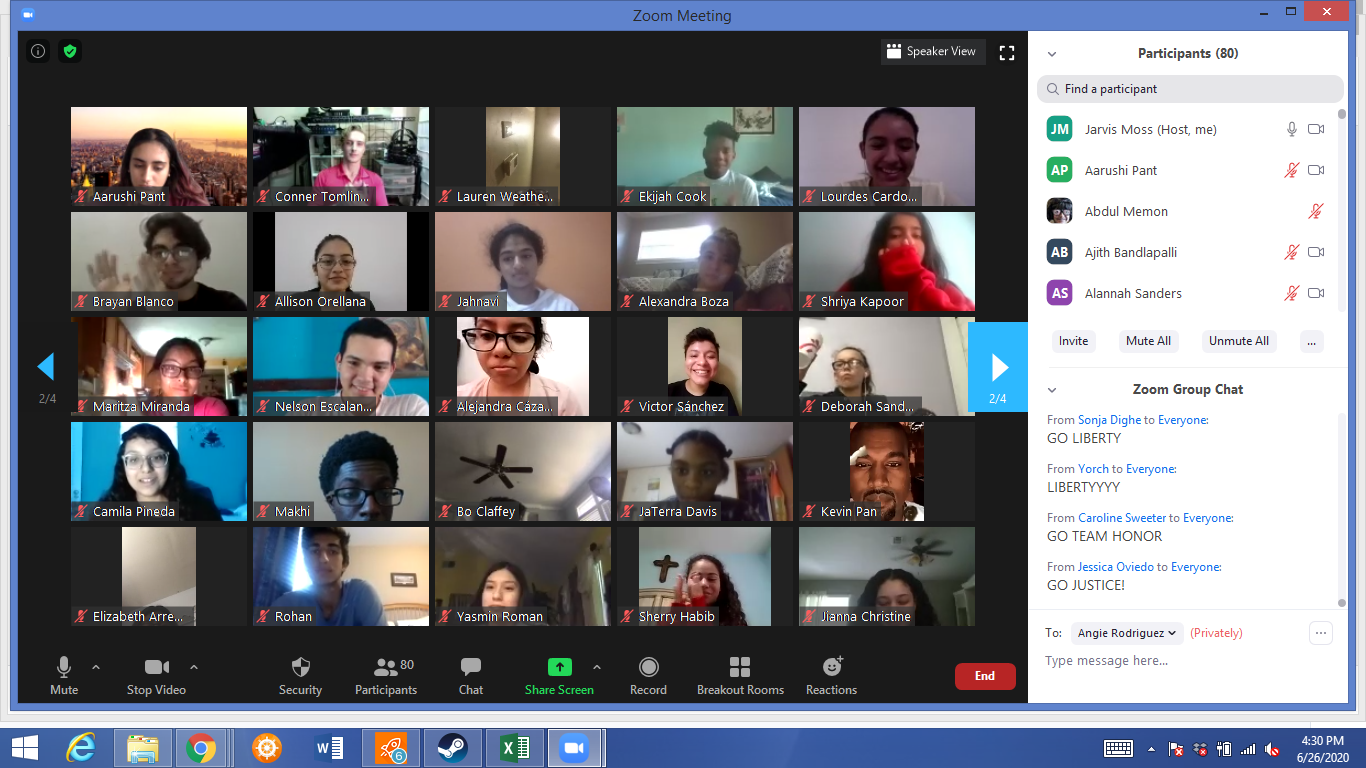Open File Explorer from taskbar

tap(142, 747)
